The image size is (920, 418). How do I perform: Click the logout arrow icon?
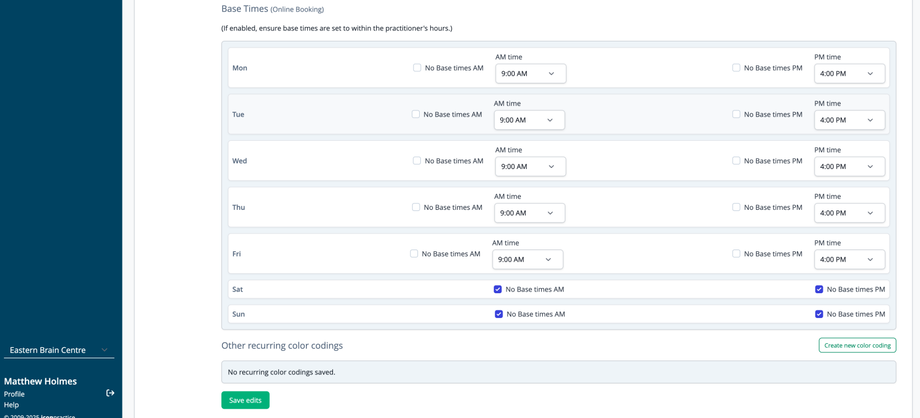pyautogui.click(x=110, y=393)
